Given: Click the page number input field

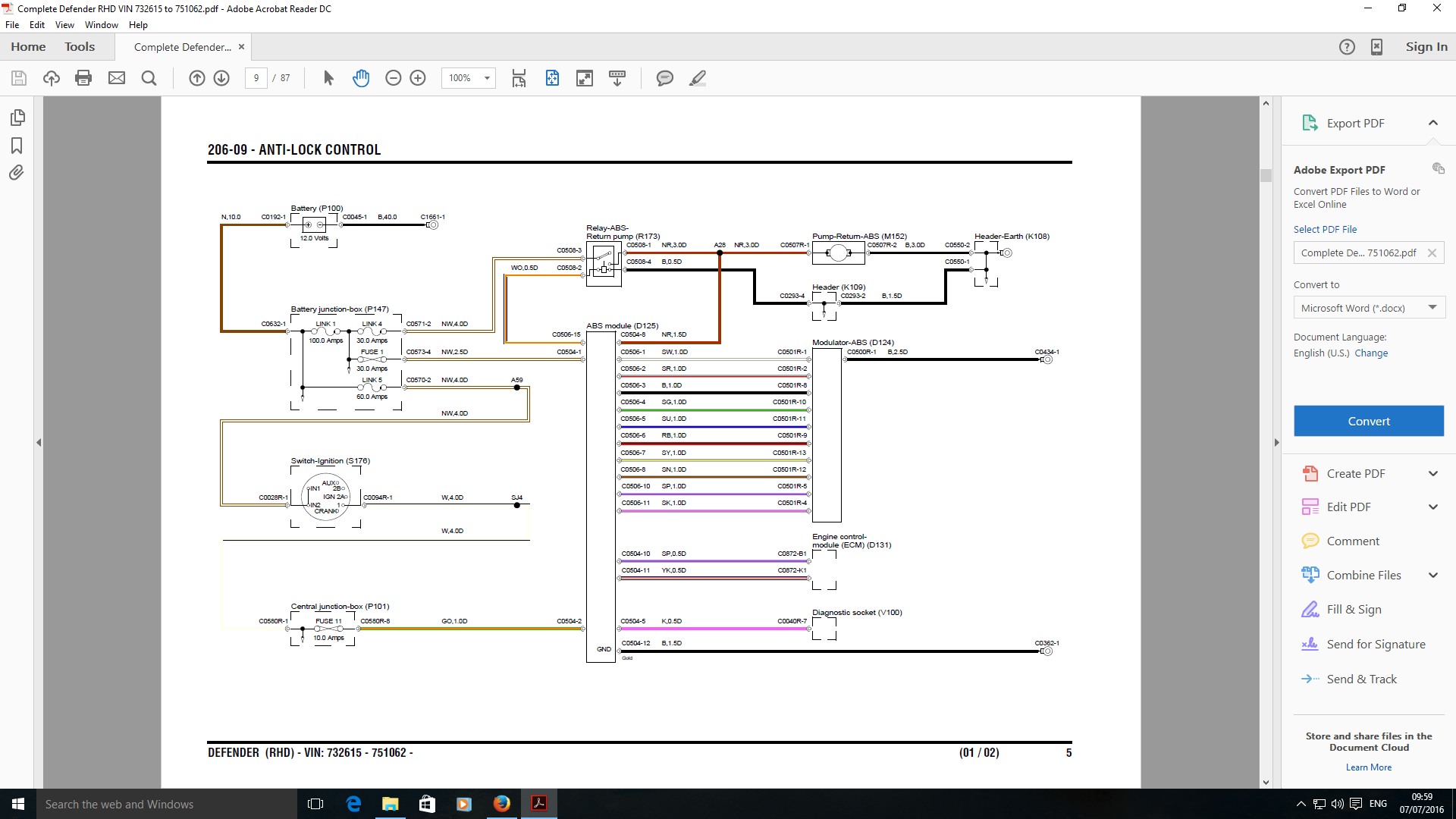Looking at the screenshot, I should tap(256, 78).
